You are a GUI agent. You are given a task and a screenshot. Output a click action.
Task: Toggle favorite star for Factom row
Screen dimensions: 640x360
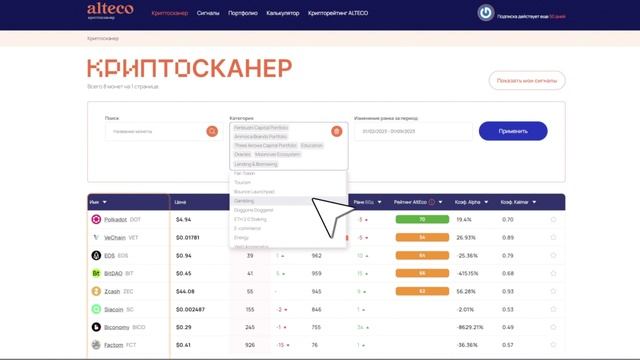553,345
